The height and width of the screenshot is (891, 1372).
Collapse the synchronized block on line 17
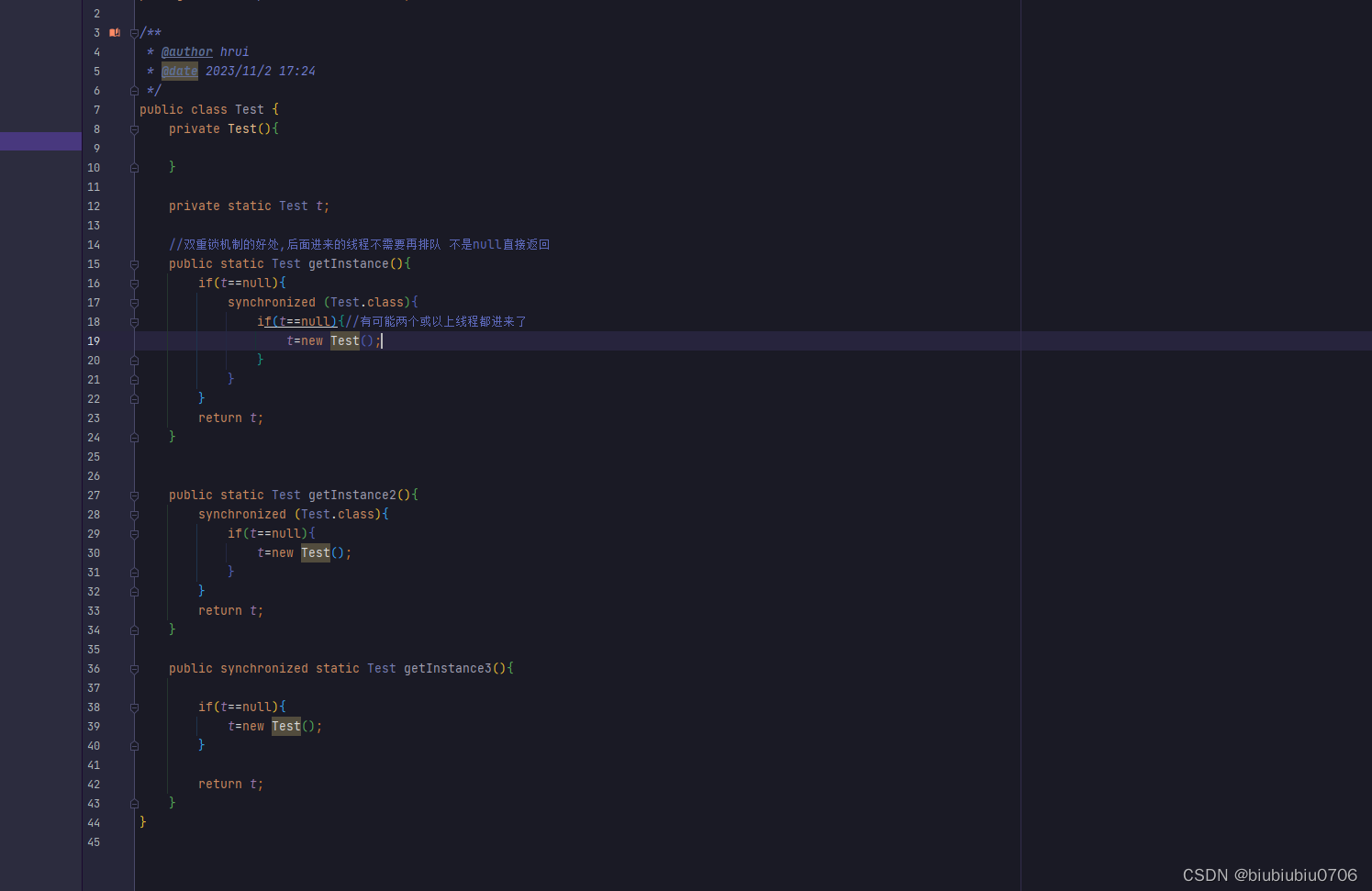coord(134,303)
